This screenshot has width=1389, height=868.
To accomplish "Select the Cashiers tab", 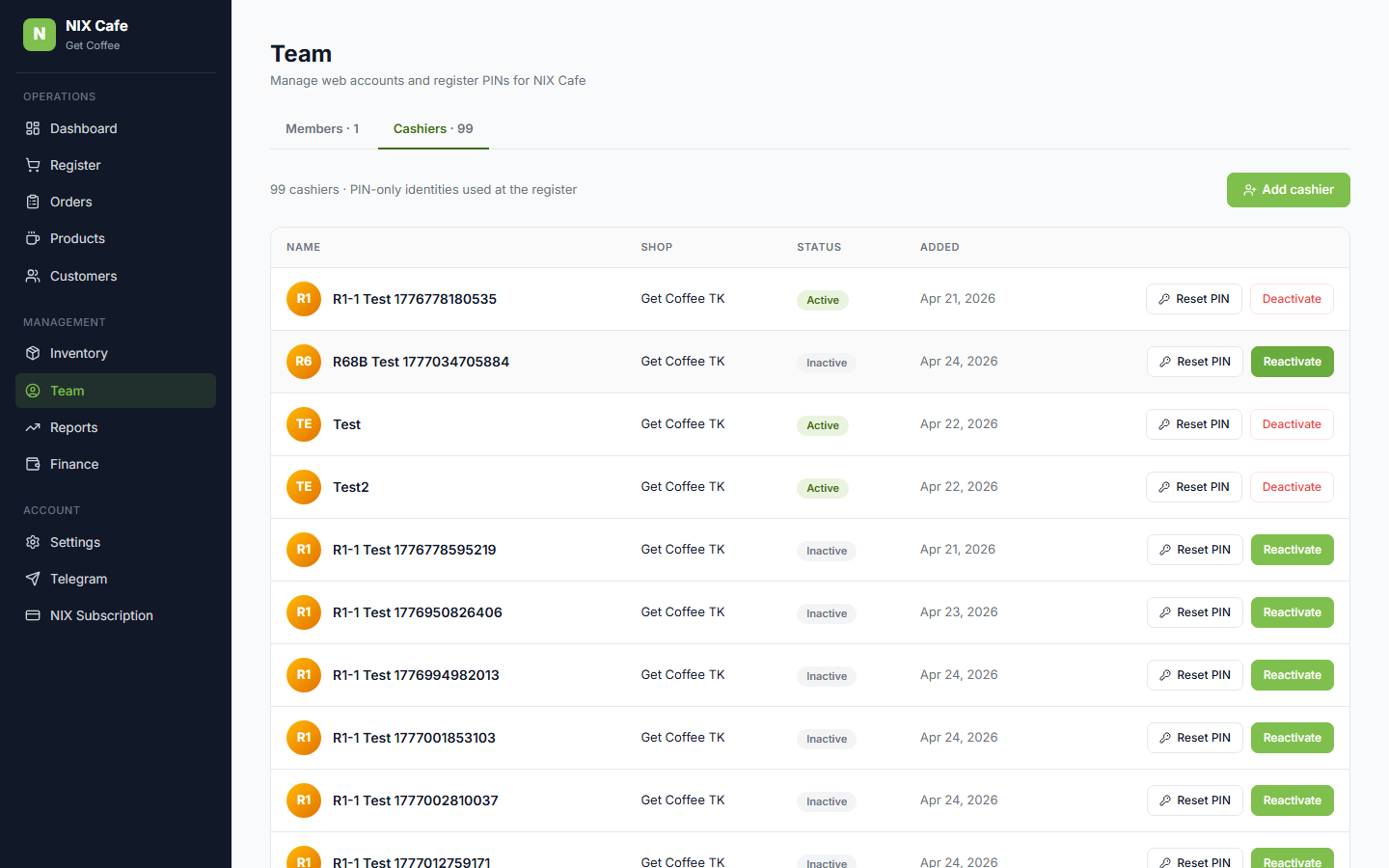I will tap(433, 128).
